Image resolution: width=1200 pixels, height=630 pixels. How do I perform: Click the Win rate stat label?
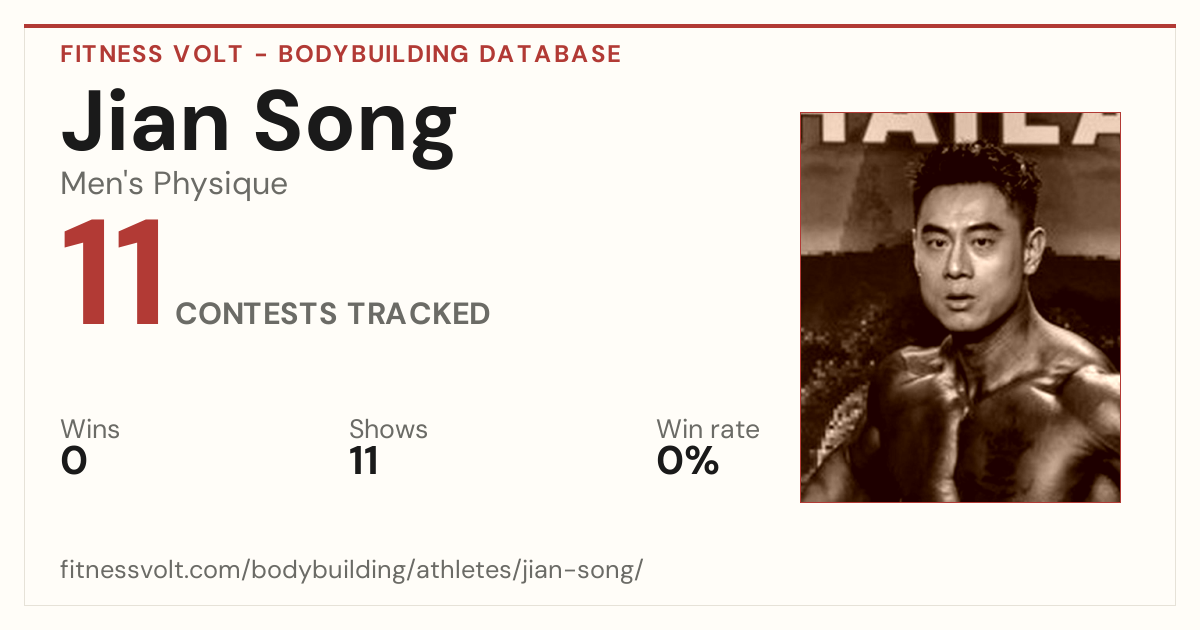point(708,429)
